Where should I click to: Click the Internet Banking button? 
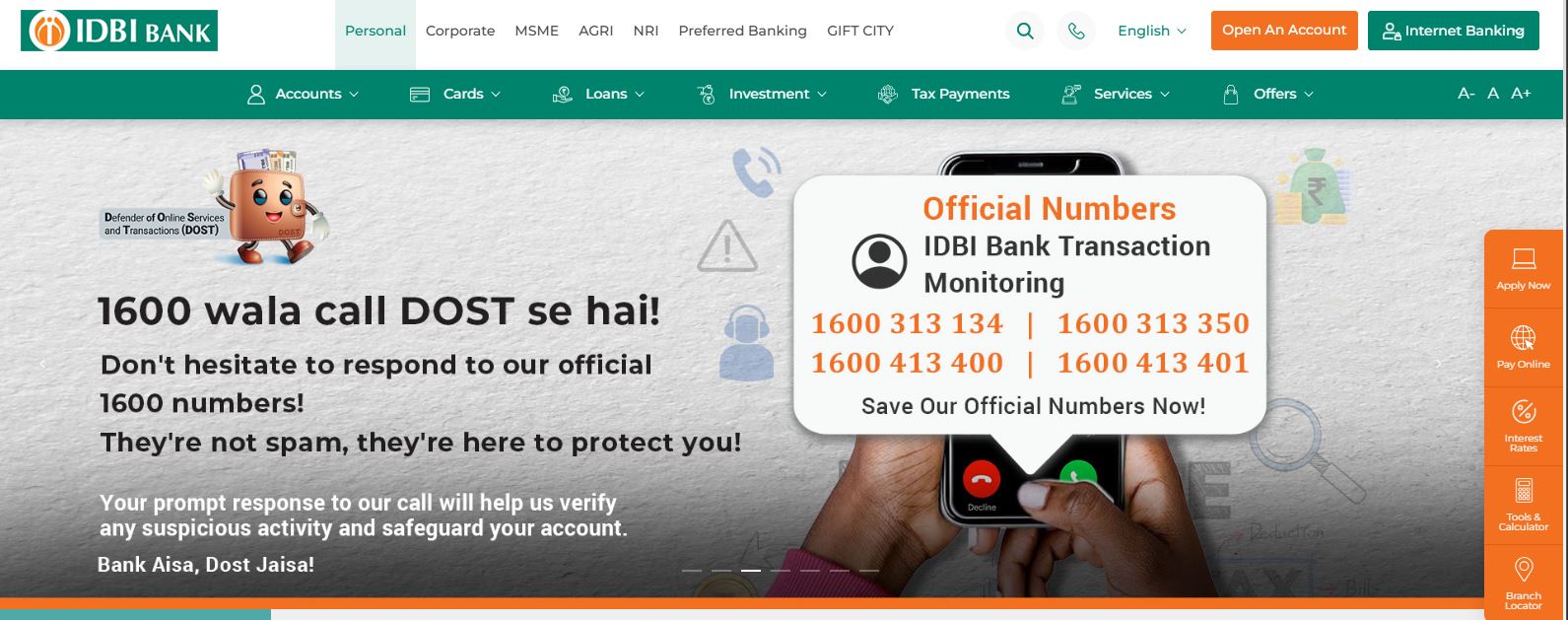(1453, 31)
